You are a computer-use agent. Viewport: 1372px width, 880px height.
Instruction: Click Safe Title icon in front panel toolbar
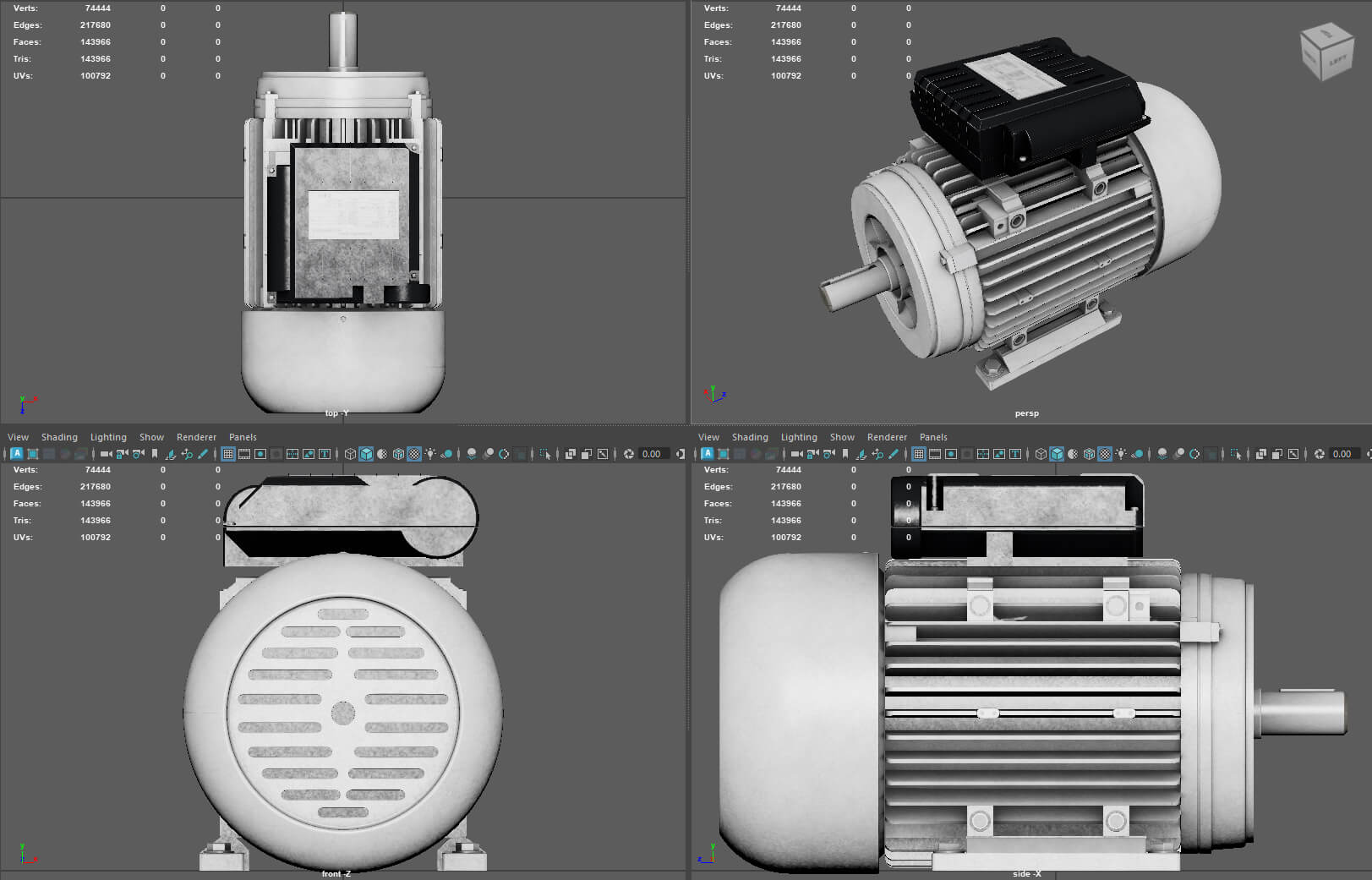[324, 454]
